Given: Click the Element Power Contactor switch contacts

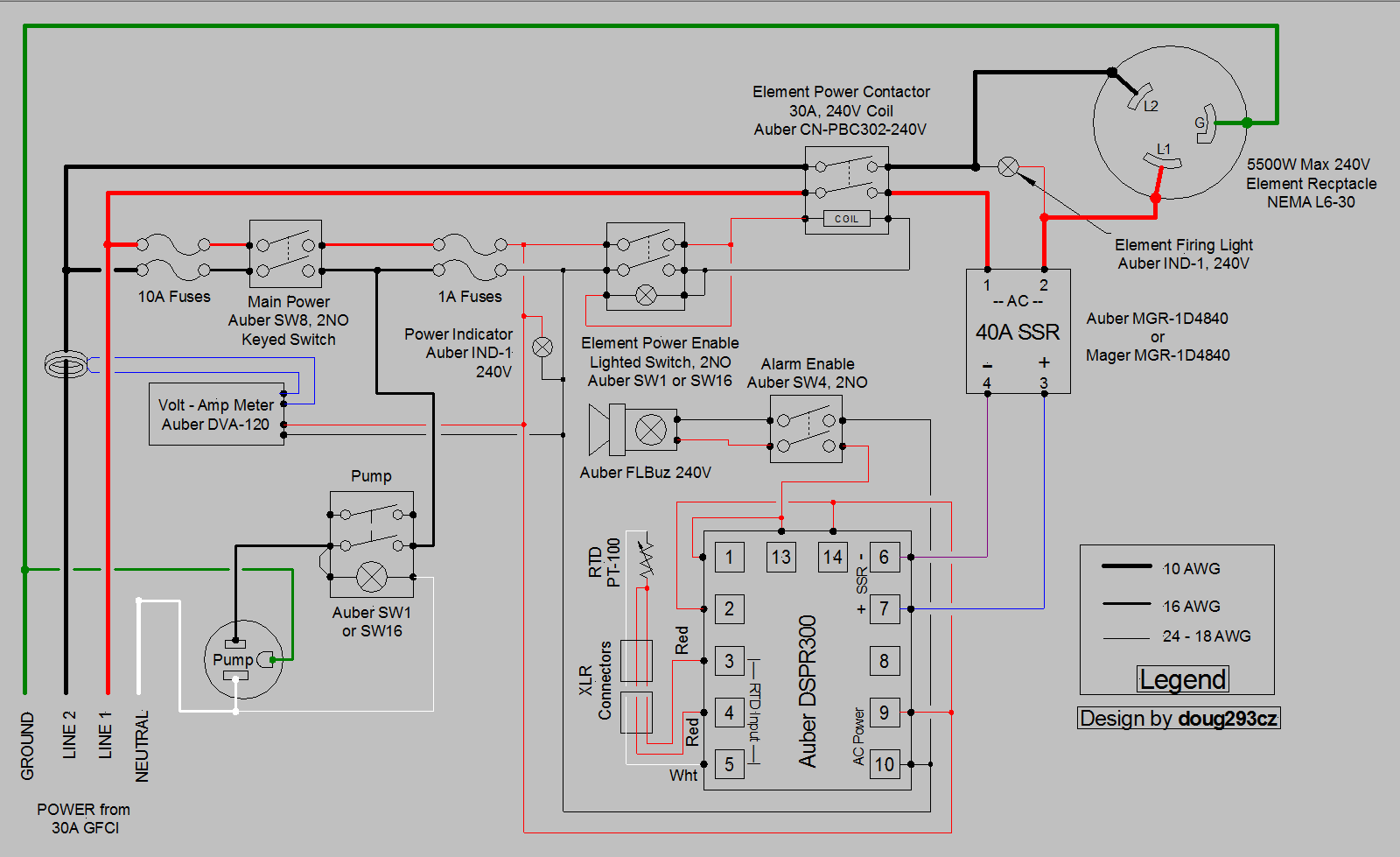Looking at the screenshot, I should [846, 179].
